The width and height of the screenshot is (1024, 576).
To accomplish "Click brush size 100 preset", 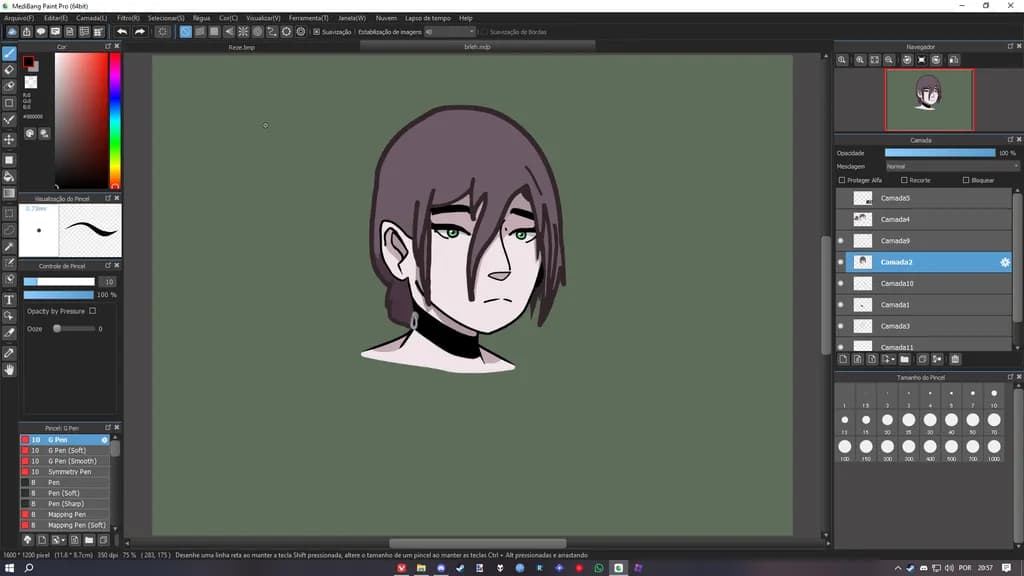I will pos(844,447).
